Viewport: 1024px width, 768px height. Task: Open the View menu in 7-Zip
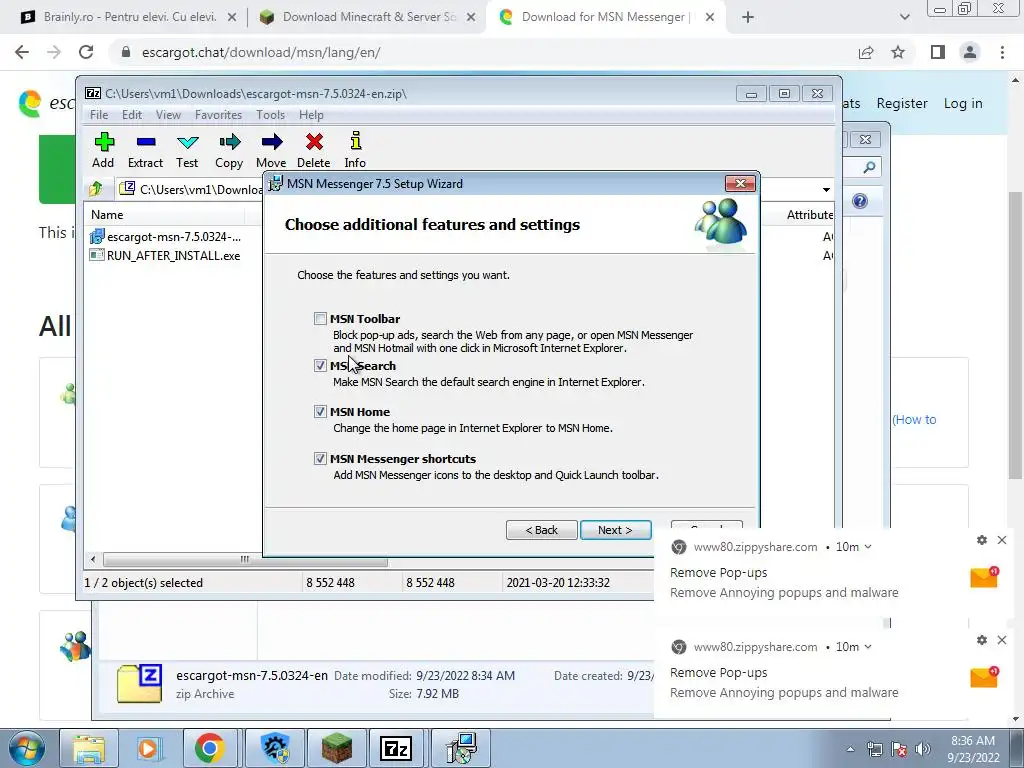pyautogui.click(x=168, y=115)
